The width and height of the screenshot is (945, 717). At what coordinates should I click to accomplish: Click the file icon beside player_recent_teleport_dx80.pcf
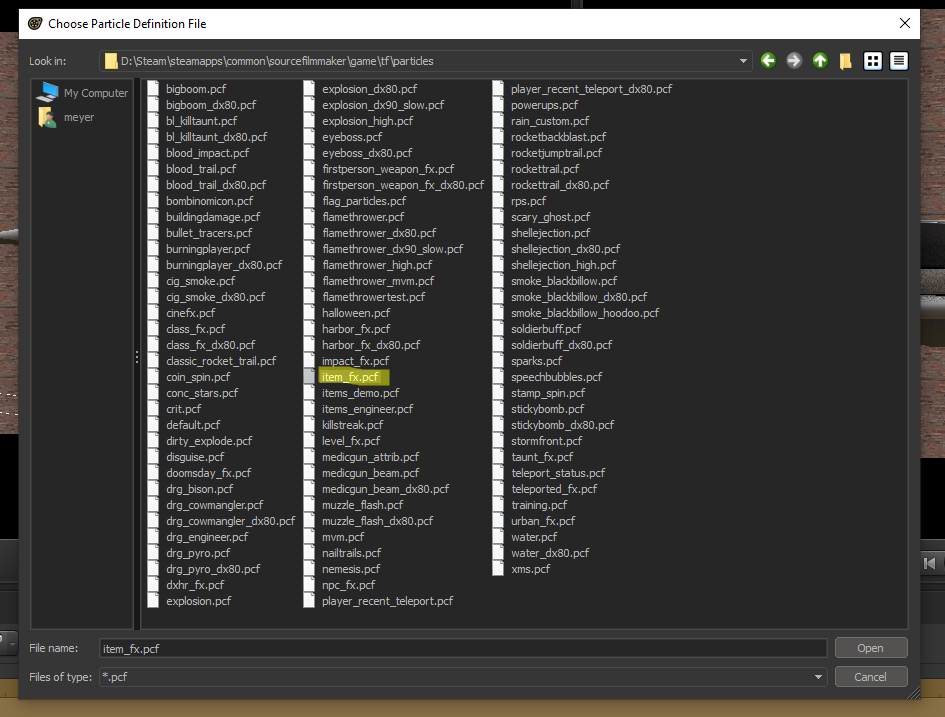pos(498,89)
